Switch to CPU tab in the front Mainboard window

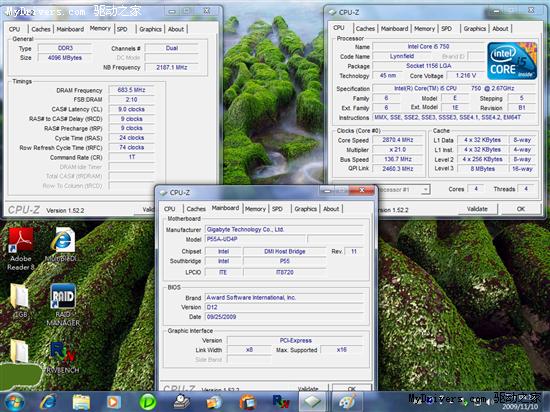pyautogui.click(x=169, y=209)
